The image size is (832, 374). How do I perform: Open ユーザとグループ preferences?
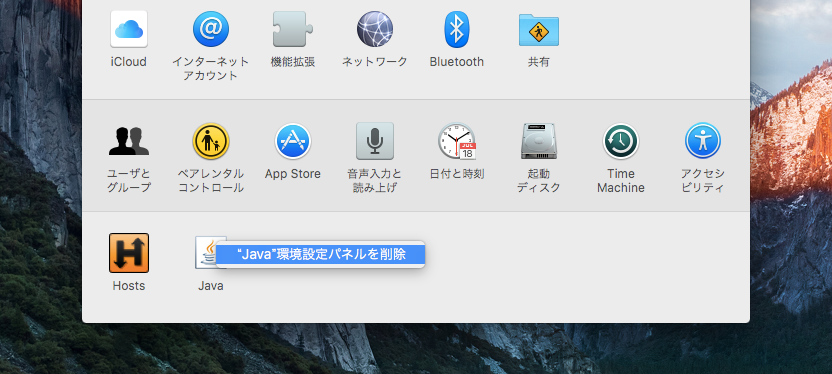pyautogui.click(x=129, y=141)
